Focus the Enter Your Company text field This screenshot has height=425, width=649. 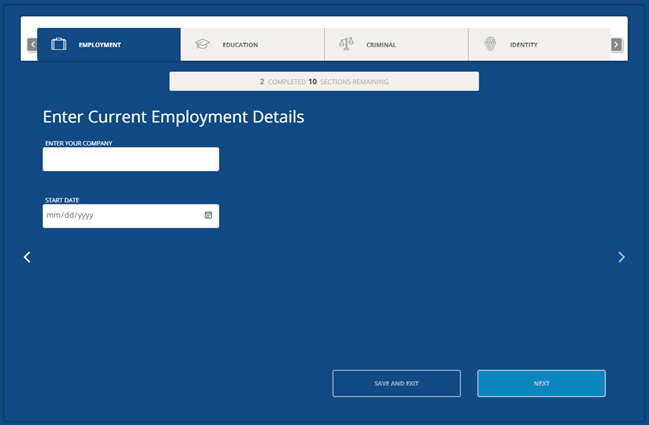coord(130,160)
